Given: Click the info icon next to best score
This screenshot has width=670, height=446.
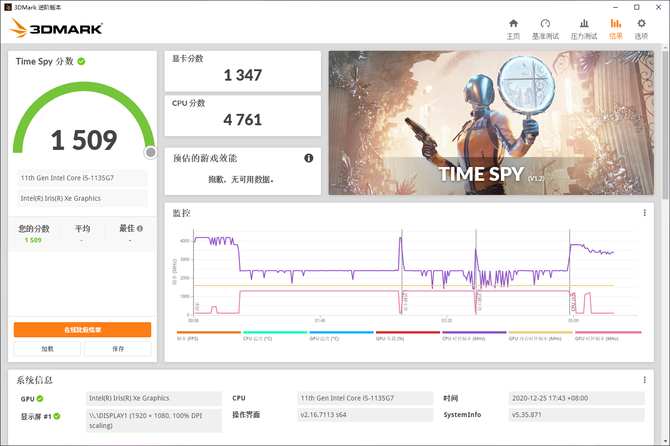Looking at the screenshot, I should click(x=138, y=228).
